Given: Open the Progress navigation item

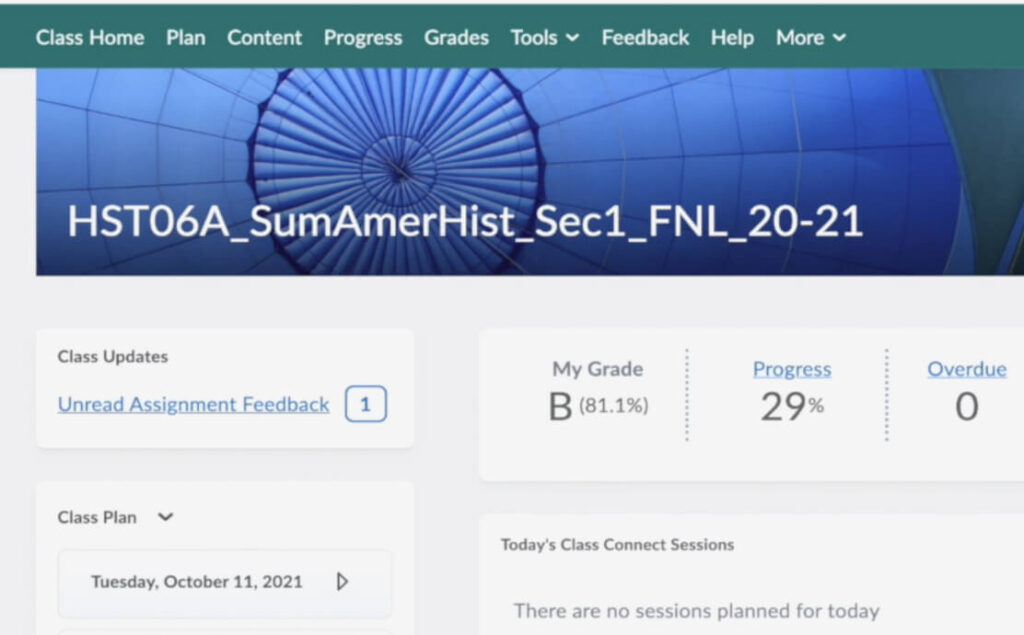Looking at the screenshot, I should pos(362,38).
